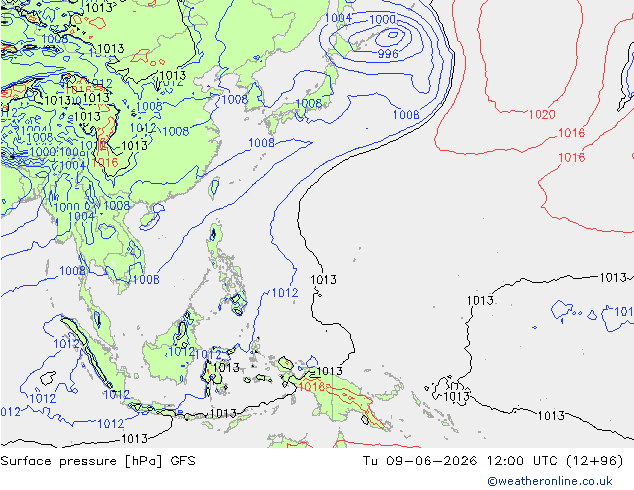Click the blue 1008 label over Japan's Honshu

[309, 103]
